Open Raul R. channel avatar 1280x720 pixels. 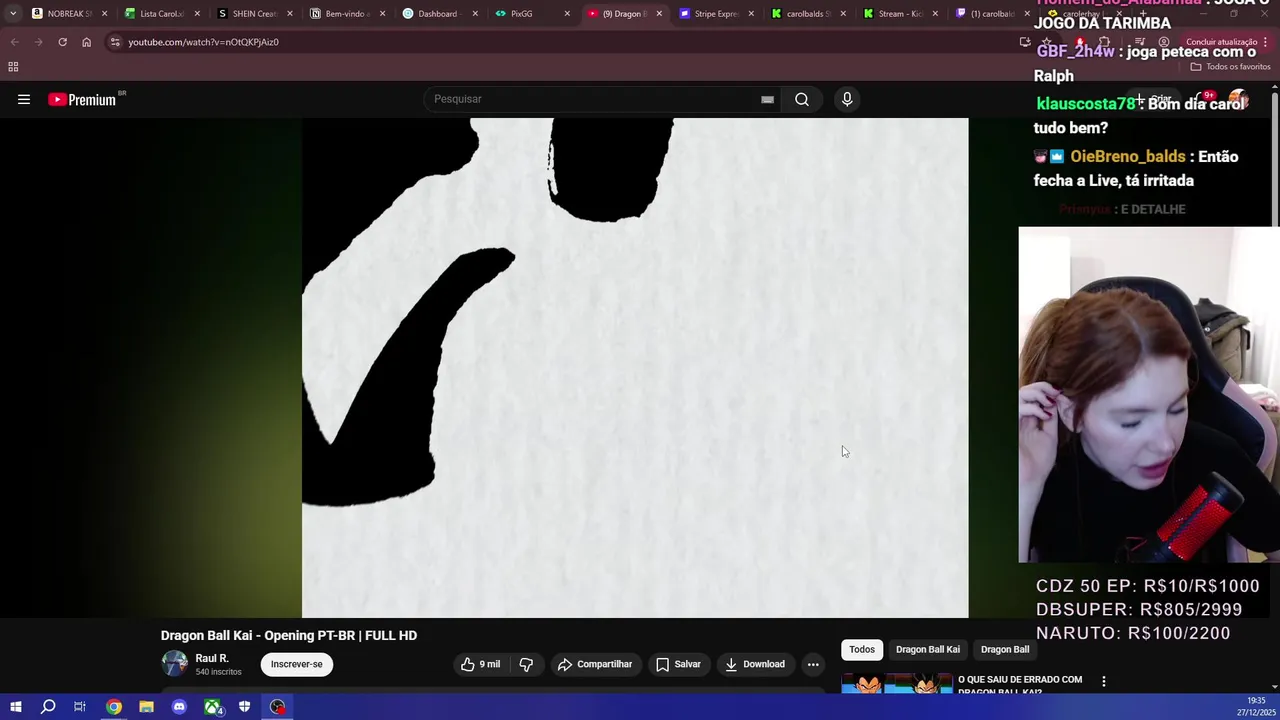pos(175,664)
